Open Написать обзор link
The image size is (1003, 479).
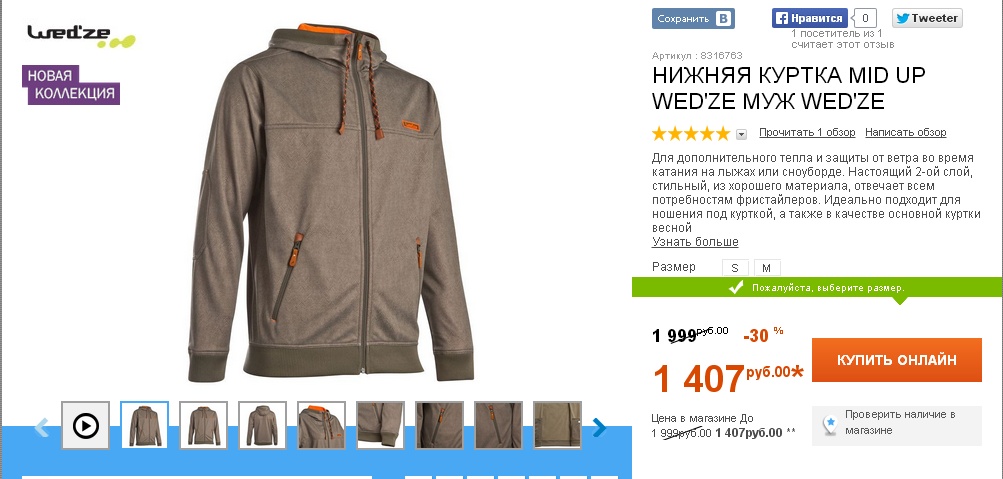(905, 132)
